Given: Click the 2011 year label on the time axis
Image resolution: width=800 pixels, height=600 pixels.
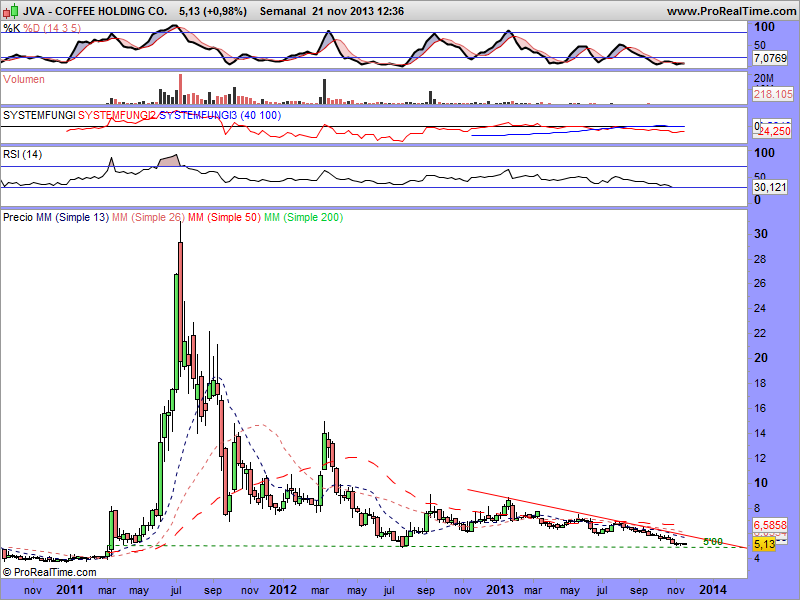Looking at the screenshot, I should [69, 590].
